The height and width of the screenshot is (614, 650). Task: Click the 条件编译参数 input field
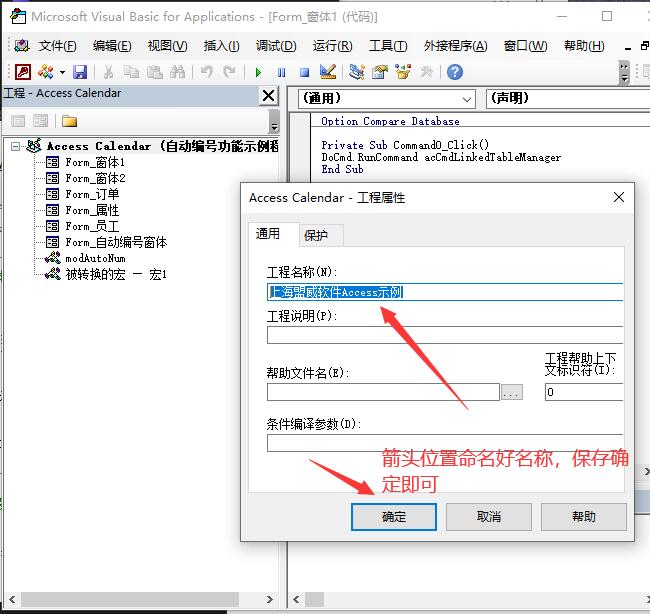445,443
